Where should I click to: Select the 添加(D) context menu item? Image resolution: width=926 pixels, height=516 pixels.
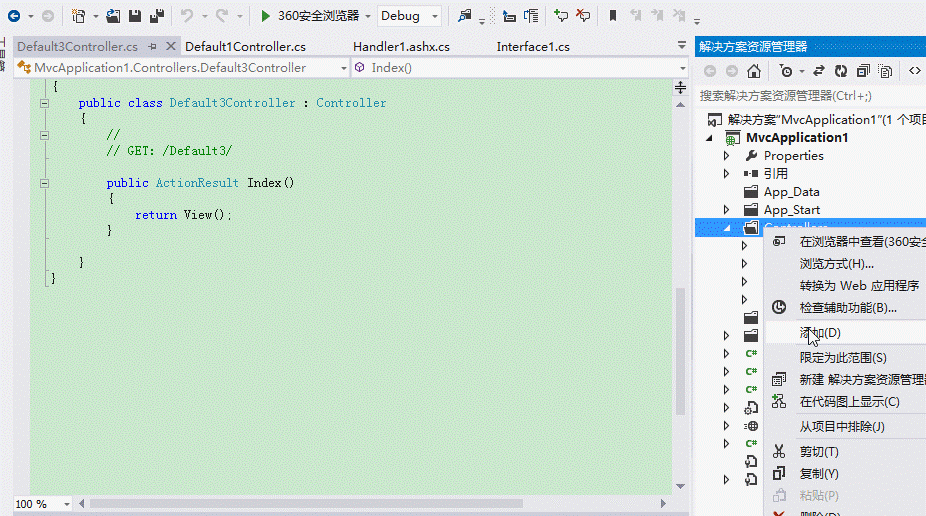[x=846, y=333]
